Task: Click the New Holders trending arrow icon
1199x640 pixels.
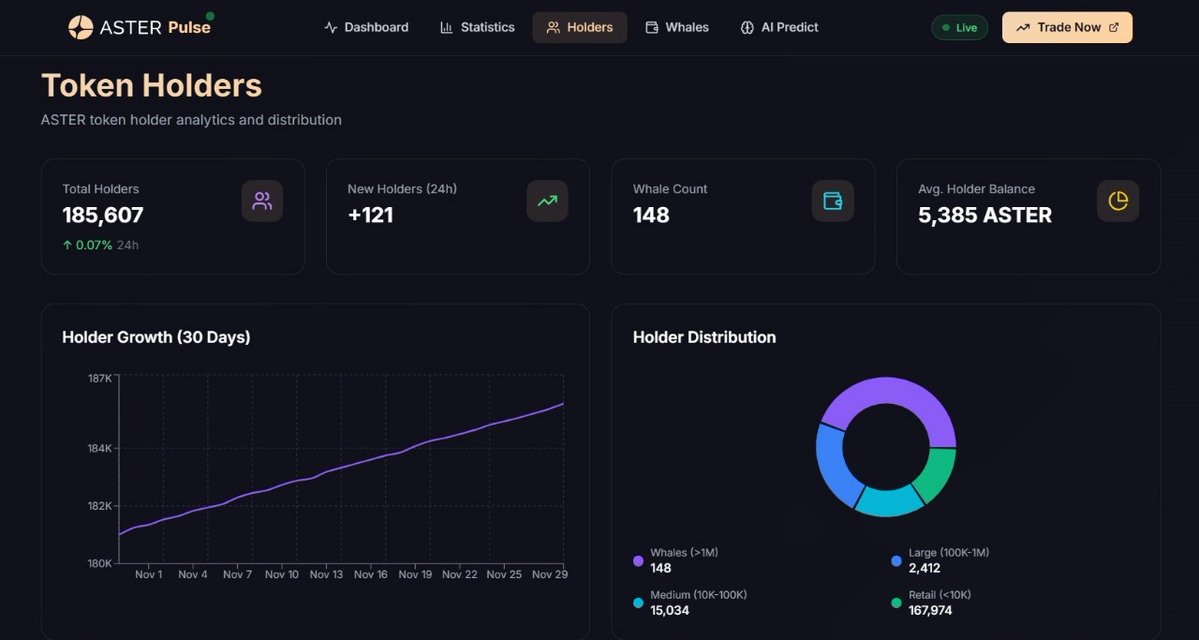Action: (x=547, y=200)
